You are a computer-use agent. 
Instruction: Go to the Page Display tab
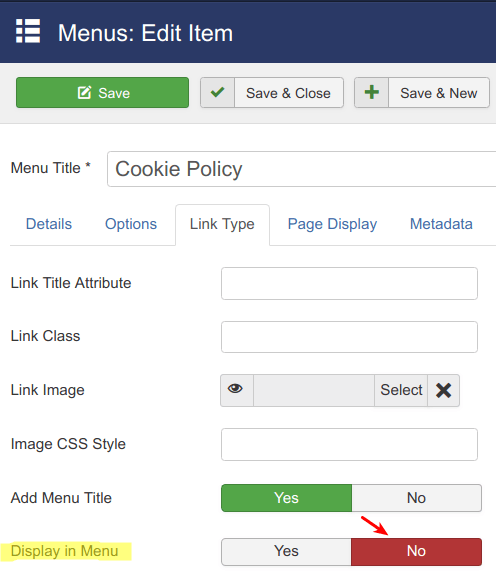tap(332, 224)
